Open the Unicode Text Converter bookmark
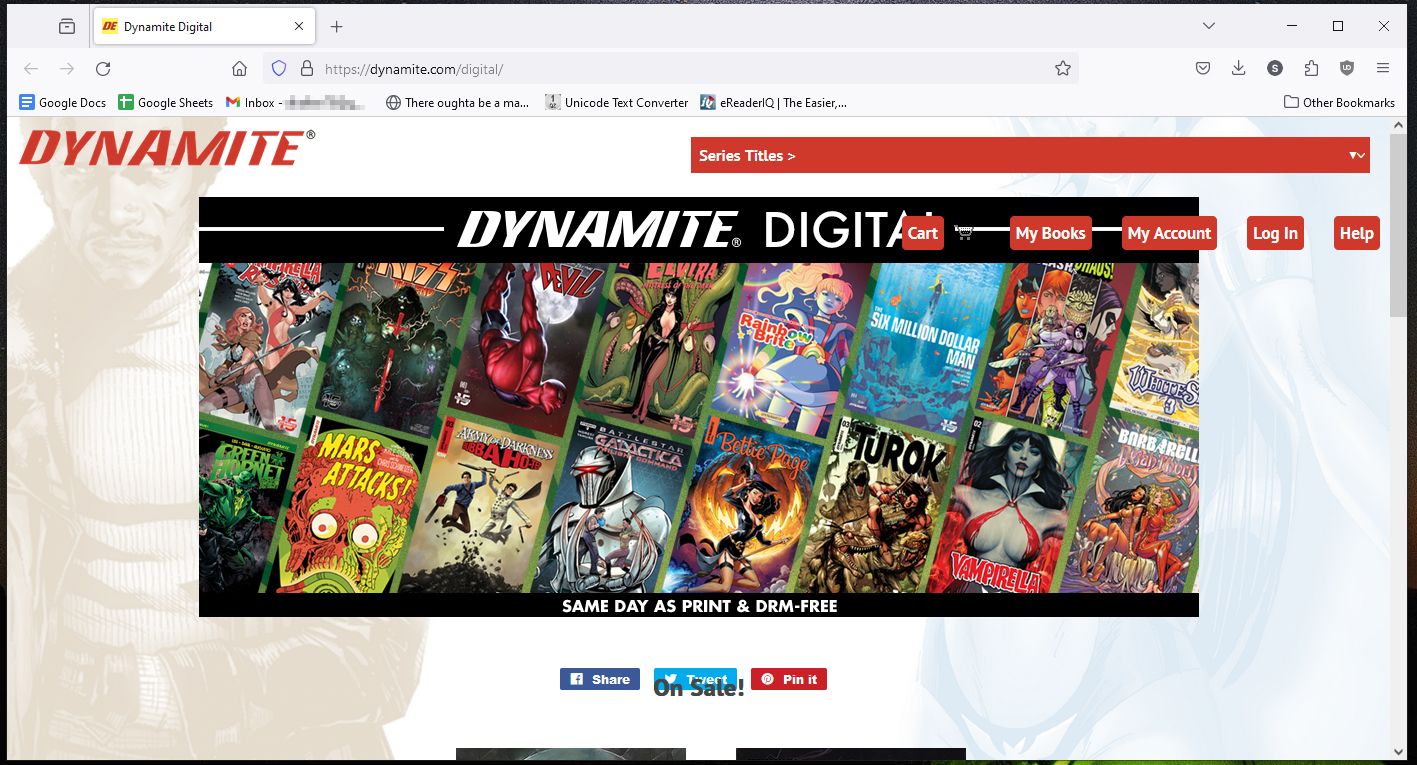 pyautogui.click(x=616, y=102)
